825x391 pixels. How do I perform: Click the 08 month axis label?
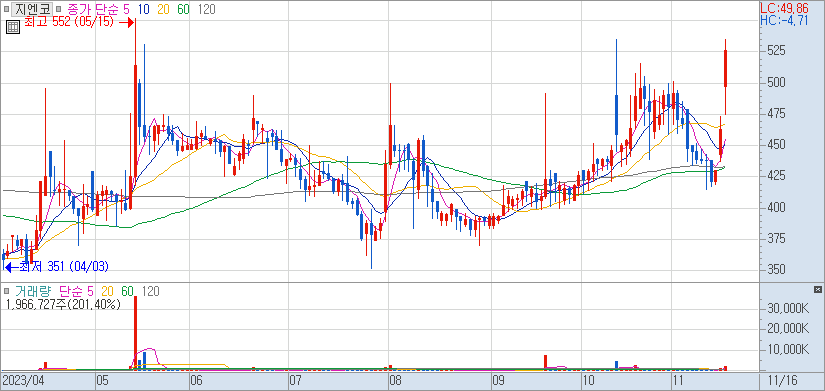pyautogui.click(x=395, y=380)
